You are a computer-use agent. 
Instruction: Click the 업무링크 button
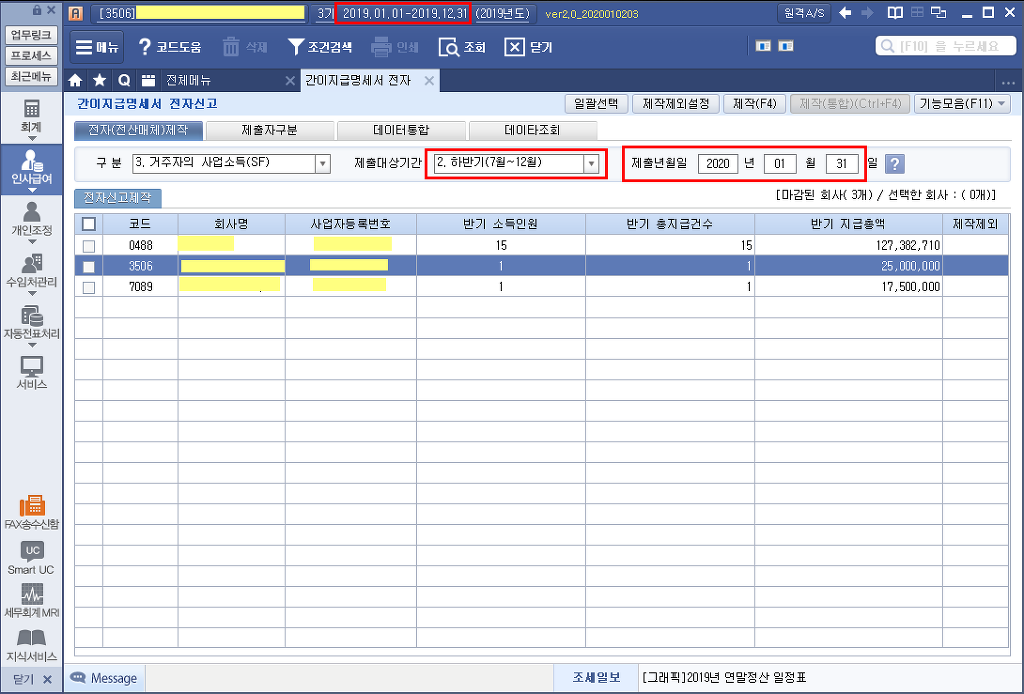tap(31, 35)
